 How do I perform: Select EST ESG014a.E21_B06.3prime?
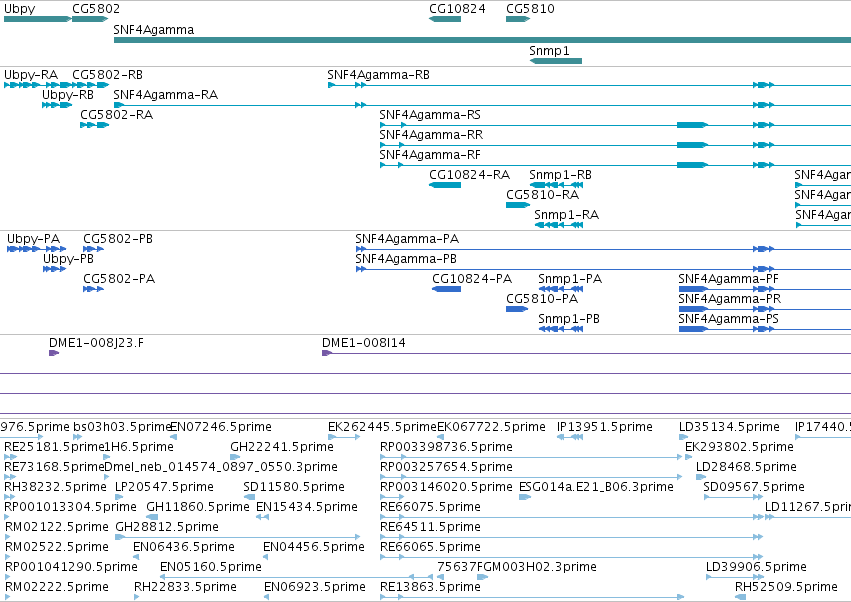(x=596, y=487)
